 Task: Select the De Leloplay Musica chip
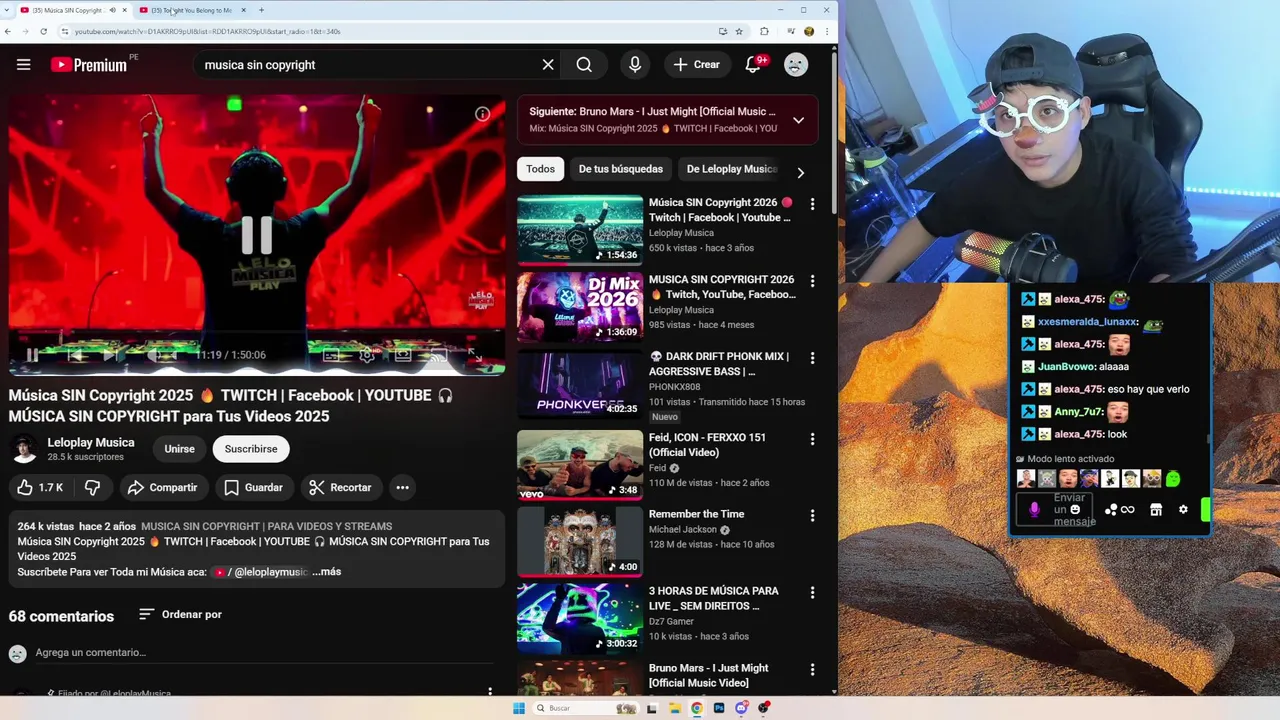731,169
